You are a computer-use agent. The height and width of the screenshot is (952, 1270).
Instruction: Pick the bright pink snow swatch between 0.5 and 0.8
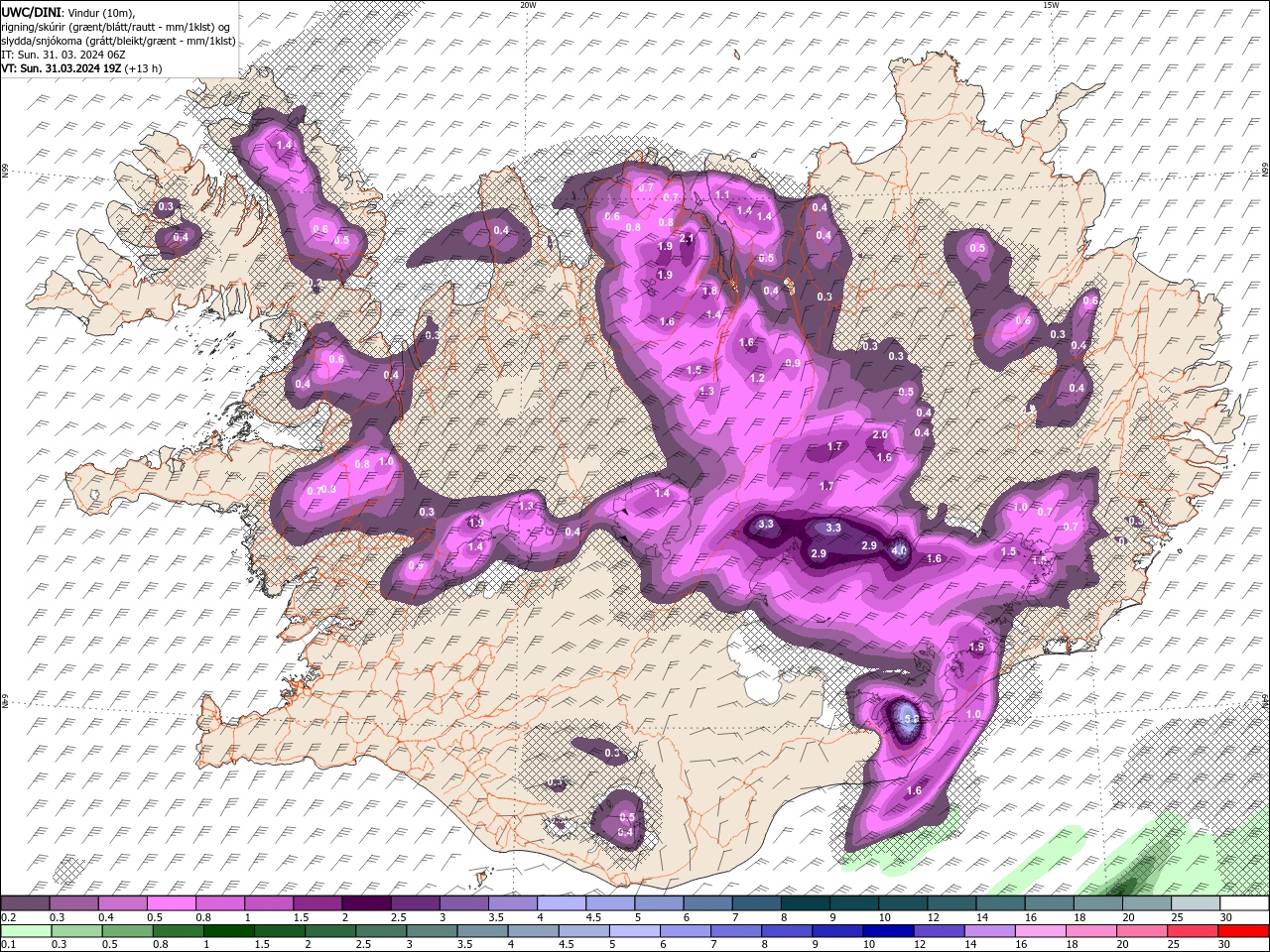171,903
